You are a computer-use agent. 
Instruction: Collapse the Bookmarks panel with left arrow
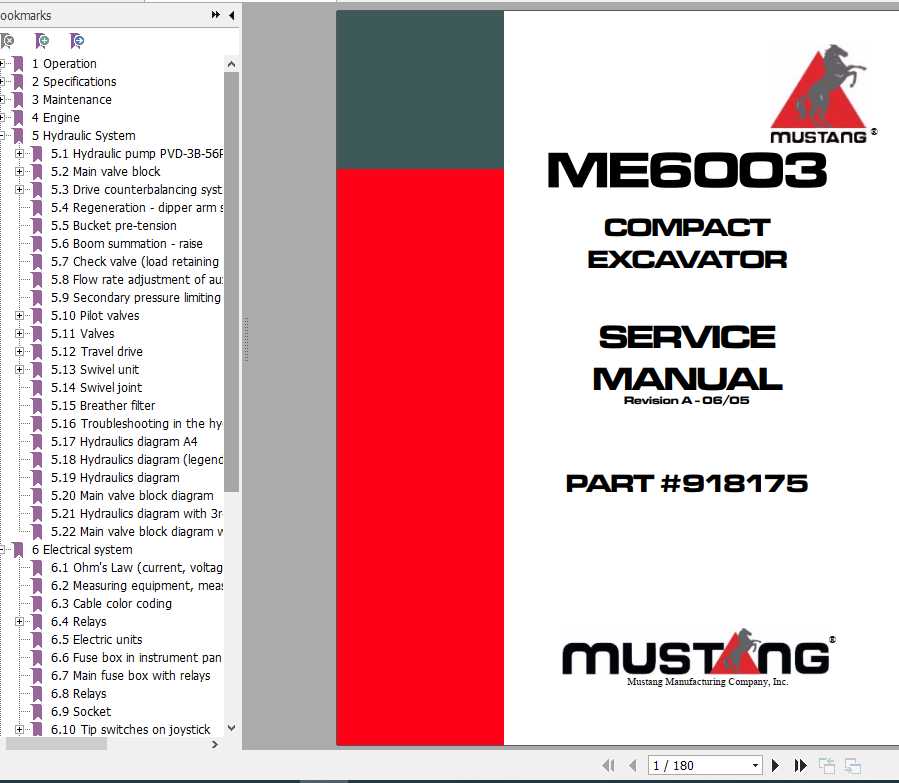(x=232, y=15)
